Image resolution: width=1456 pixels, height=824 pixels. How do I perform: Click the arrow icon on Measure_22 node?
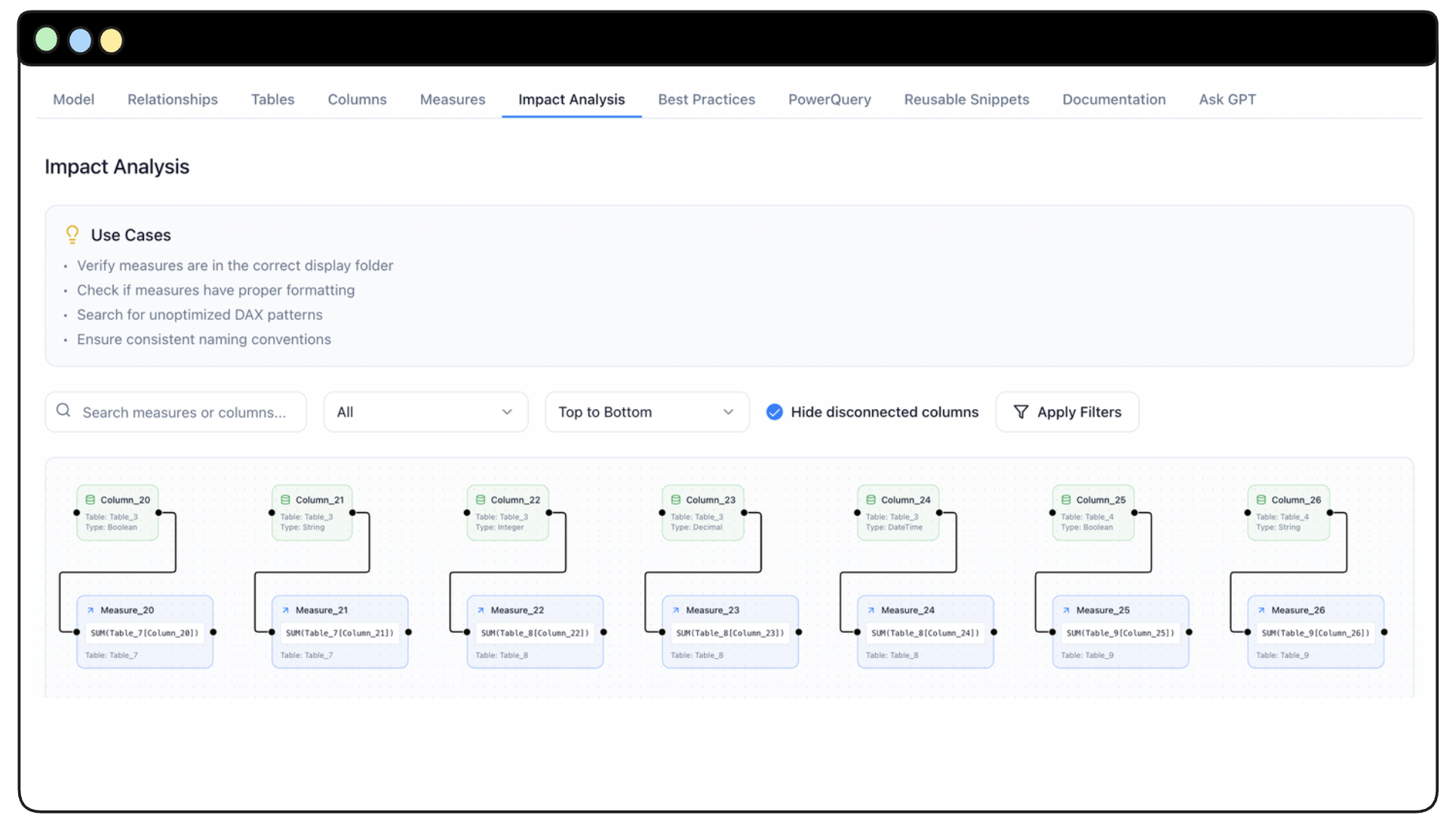[x=481, y=610]
